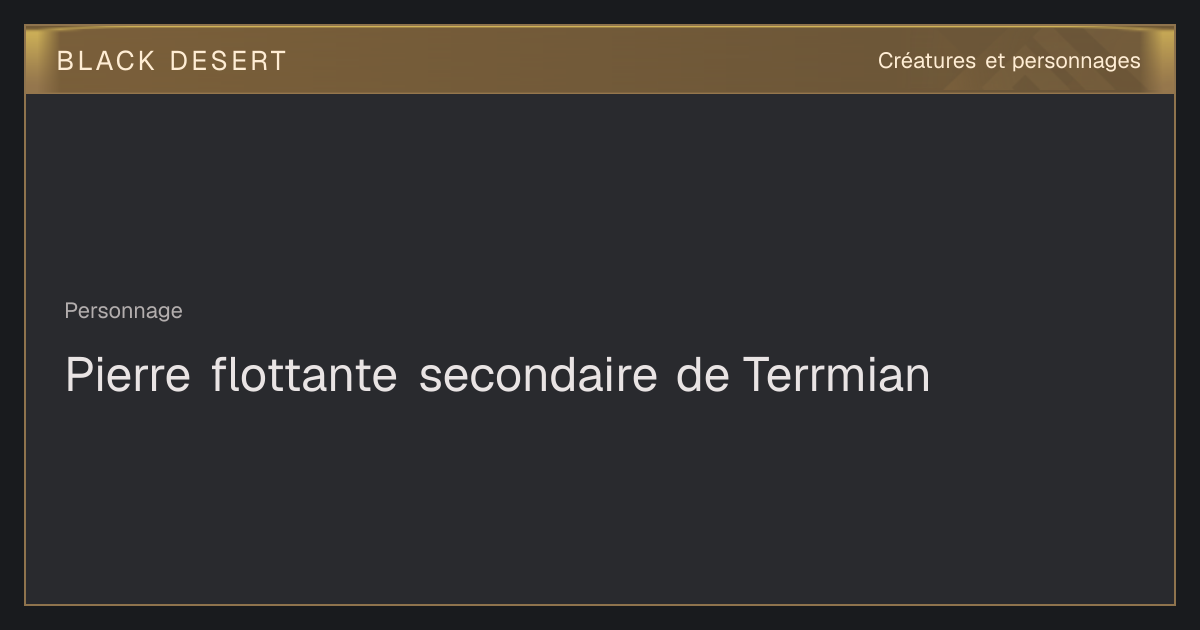Click the gold header bar center area

(x=600, y=60)
